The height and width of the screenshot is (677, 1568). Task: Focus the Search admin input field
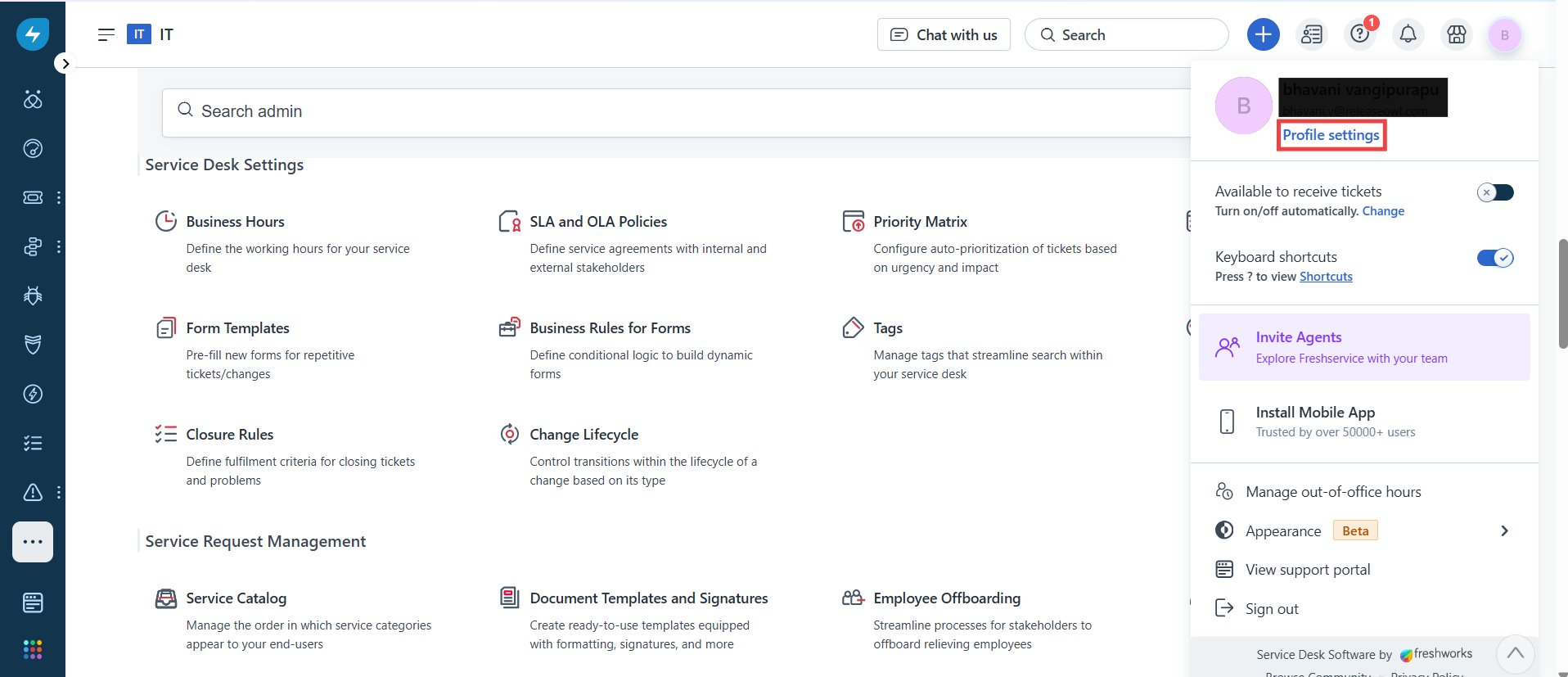(x=671, y=112)
